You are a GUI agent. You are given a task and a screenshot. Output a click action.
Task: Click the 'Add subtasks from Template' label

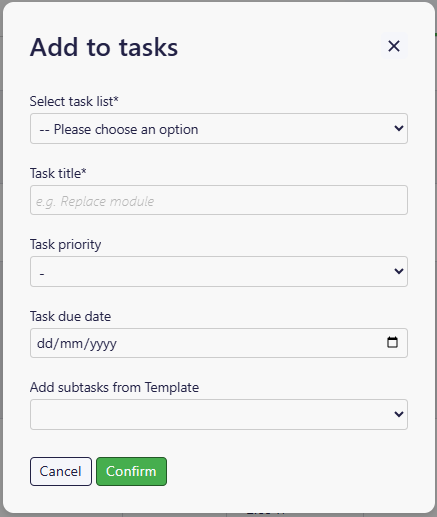(x=114, y=388)
